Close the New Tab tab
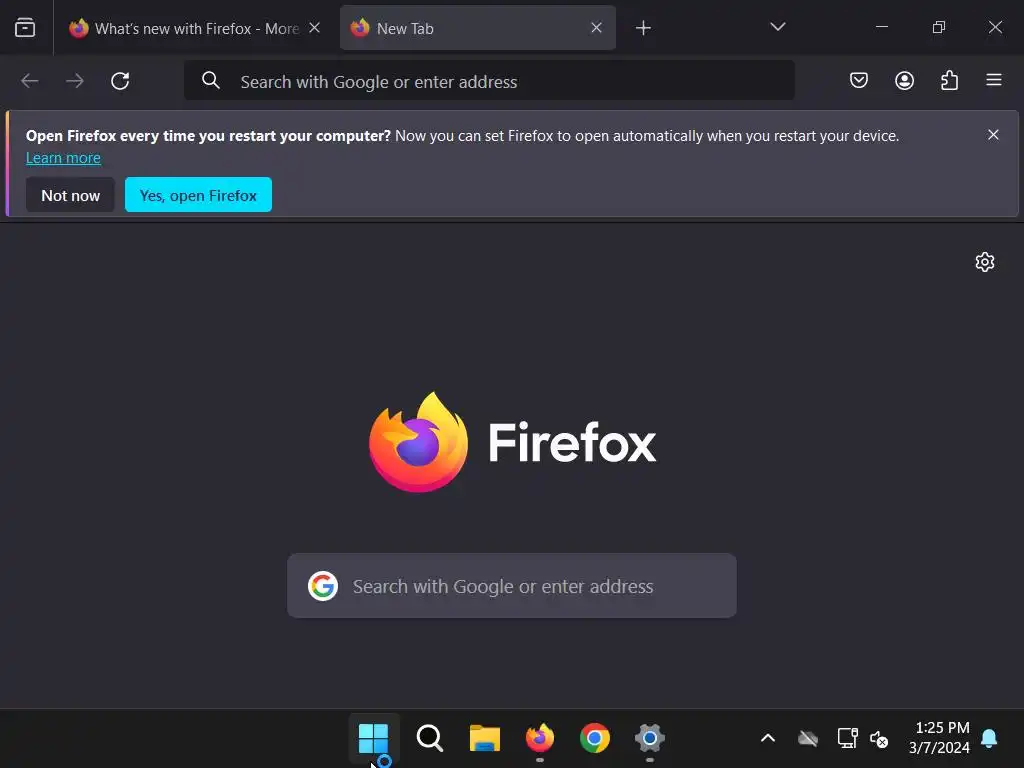The width and height of the screenshot is (1024, 768). pyautogui.click(x=596, y=27)
